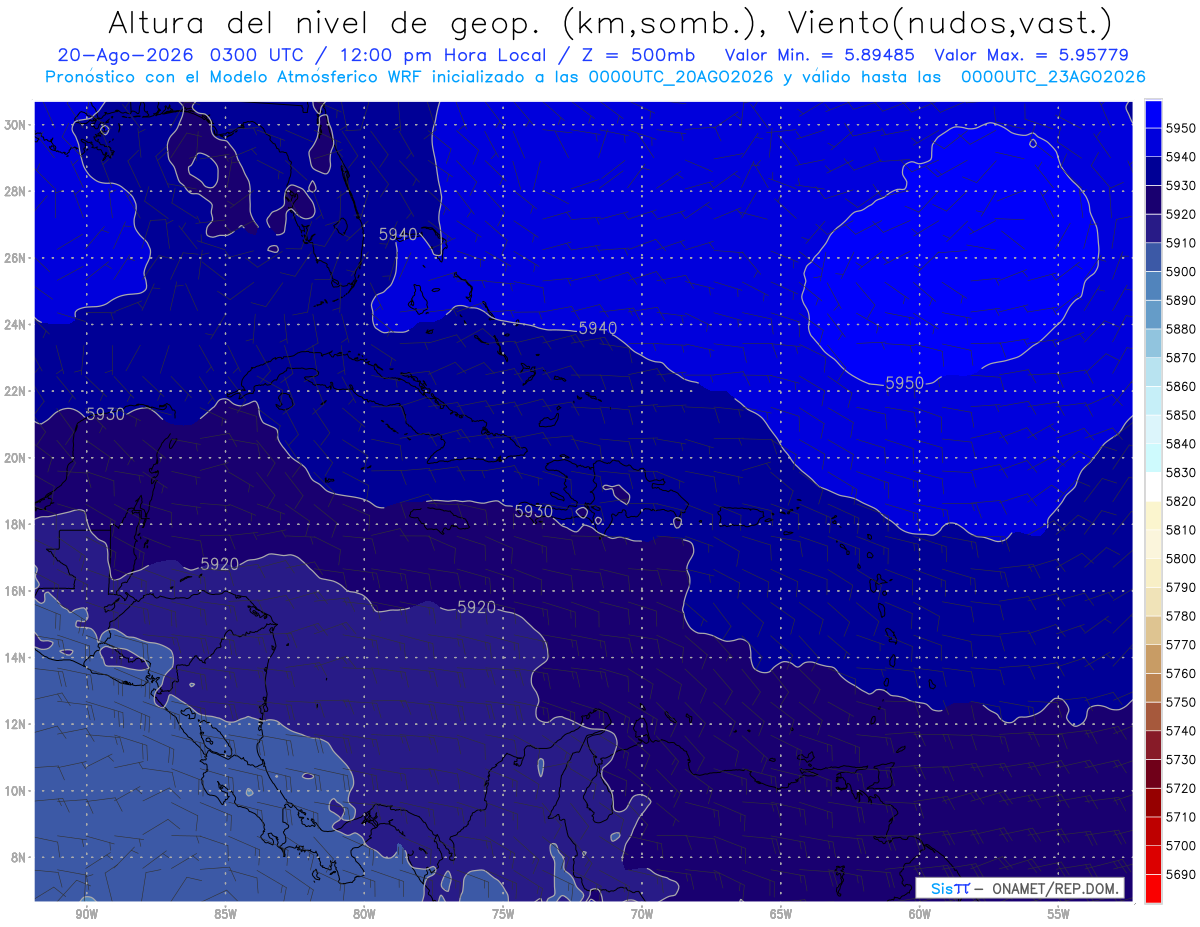1200x927 pixels.
Task: Click legend swatch between 5900 and 5910
Action: click(x=1153, y=256)
